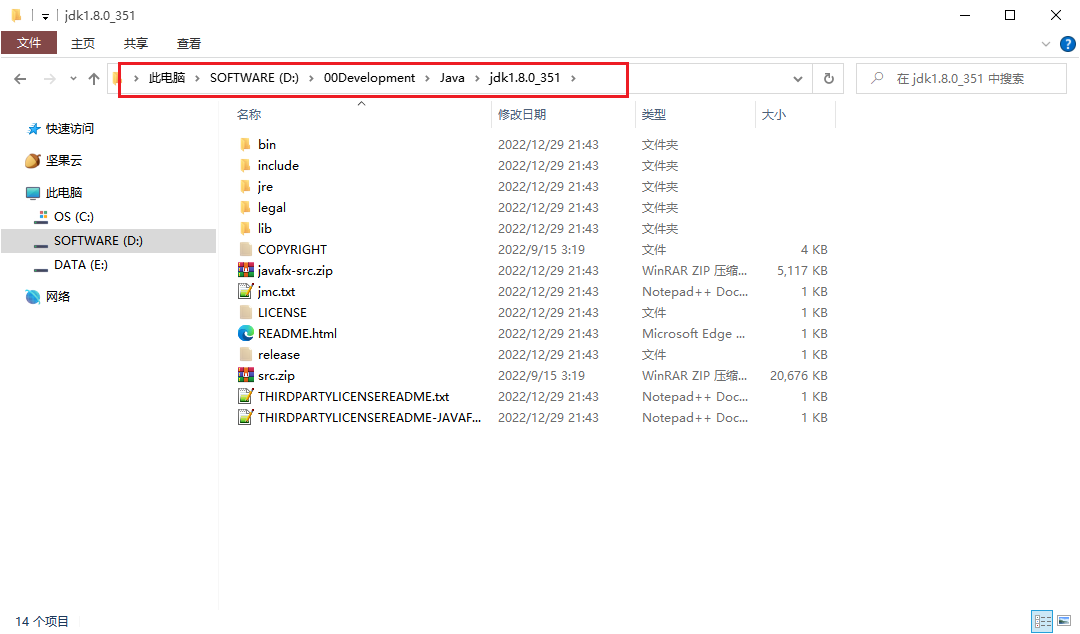Select the jmc.txt file name

click(276, 292)
